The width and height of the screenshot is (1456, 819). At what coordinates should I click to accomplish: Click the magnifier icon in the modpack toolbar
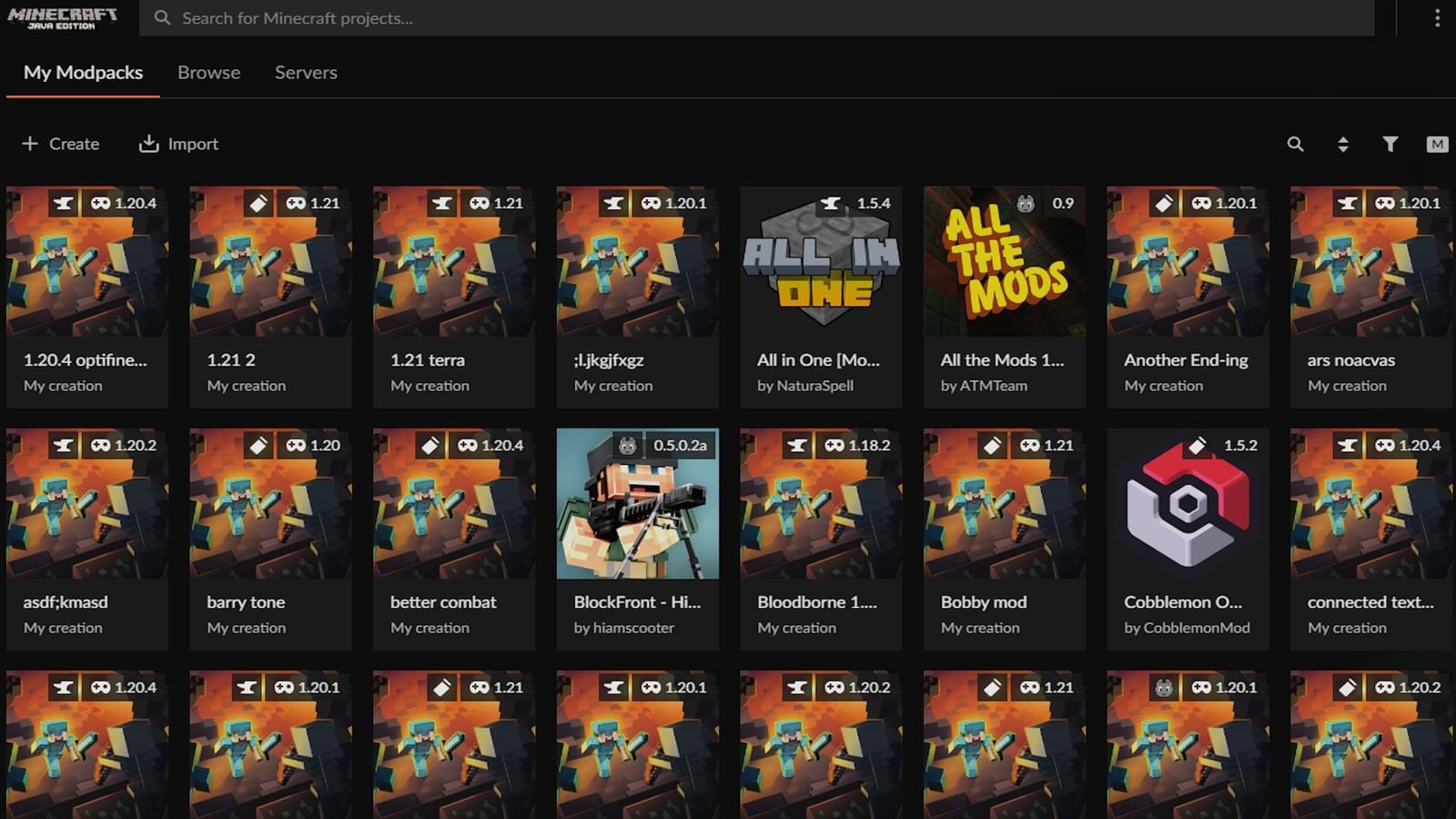coord(1295,144)
